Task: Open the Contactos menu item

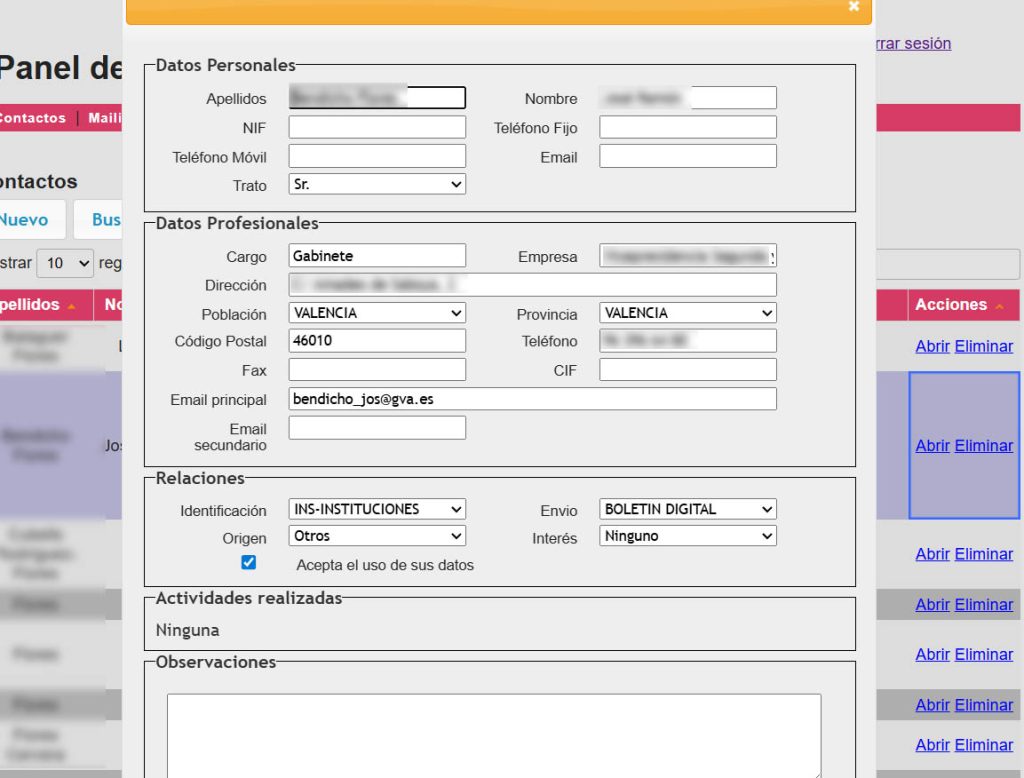Action: click(x=32, y=118)
